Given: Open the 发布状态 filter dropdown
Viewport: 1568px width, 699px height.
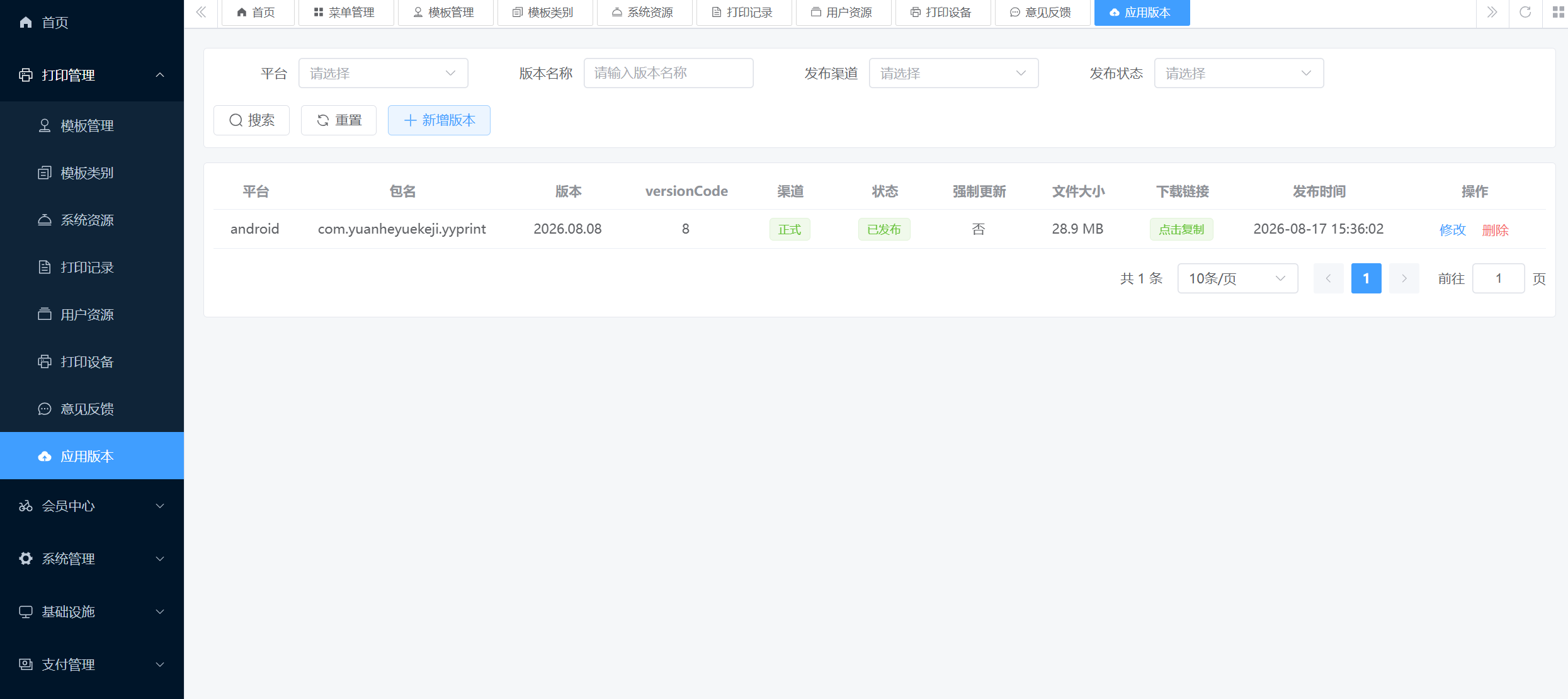Looking at the screenshot, I should (x=1239, y=73).
